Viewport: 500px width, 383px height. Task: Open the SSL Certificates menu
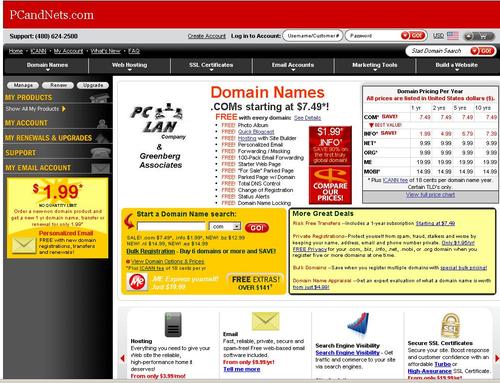[x=211, y=66]
